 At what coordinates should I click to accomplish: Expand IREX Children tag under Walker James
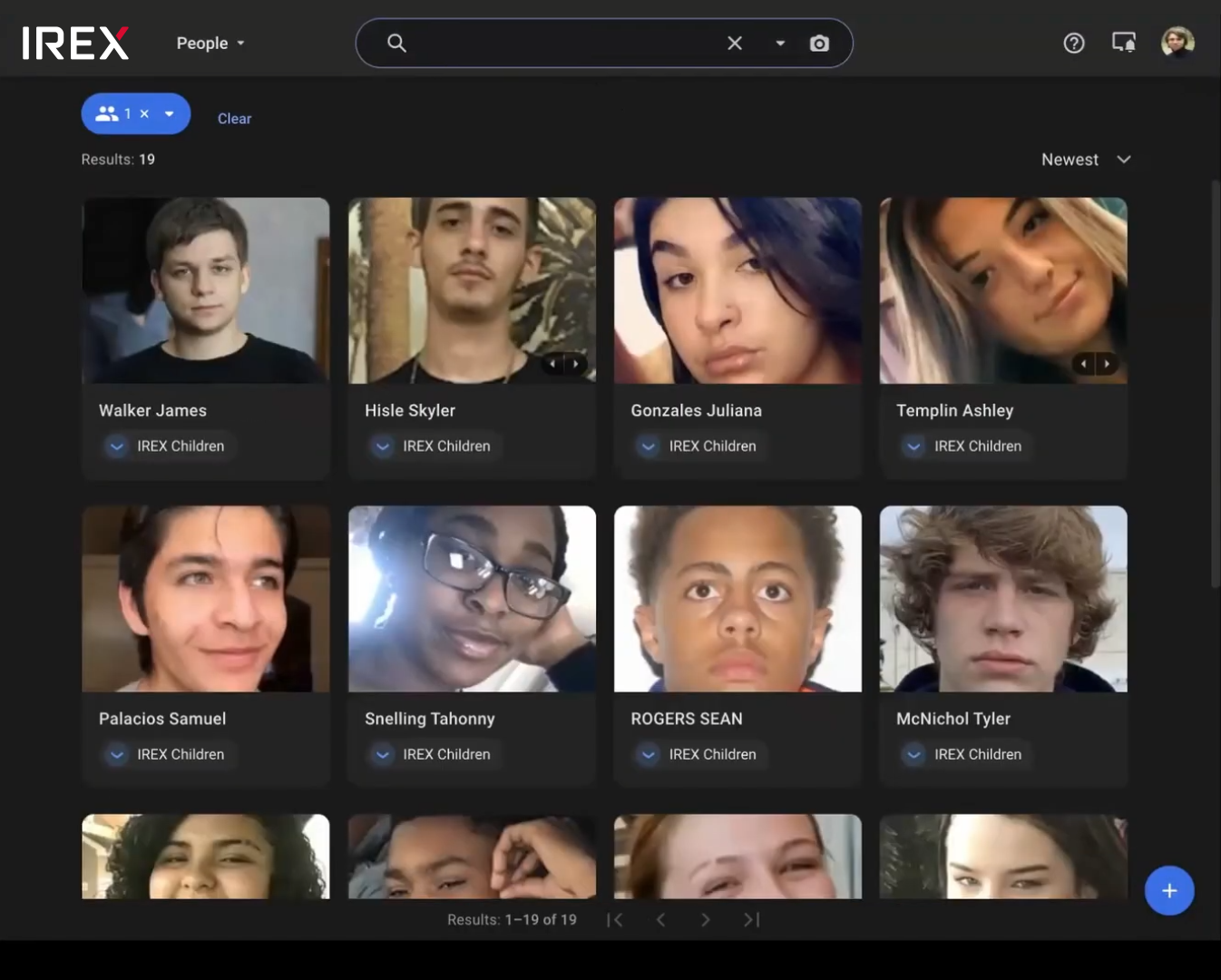coord(117,446)
